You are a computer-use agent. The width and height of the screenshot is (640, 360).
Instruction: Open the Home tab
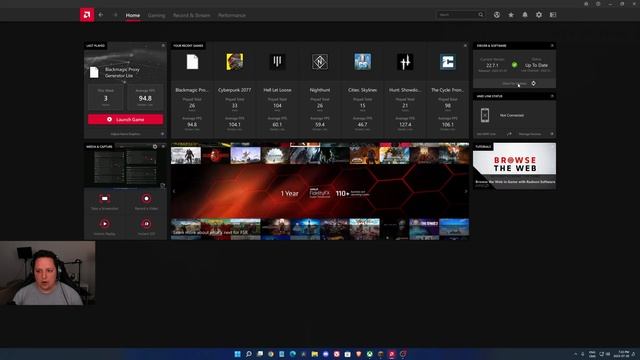pos(133,15)
